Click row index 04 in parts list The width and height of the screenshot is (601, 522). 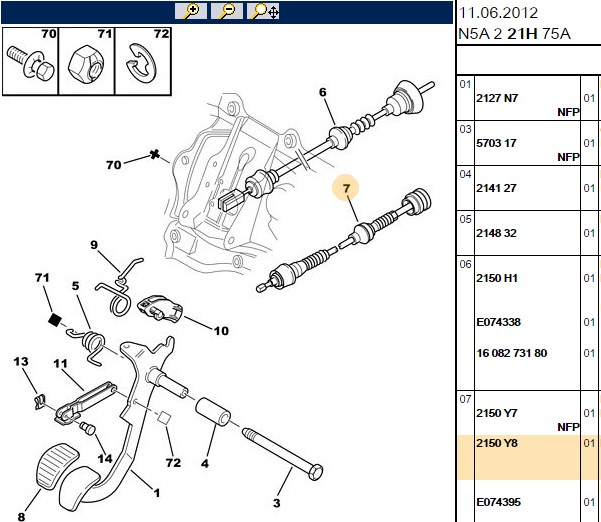465,174
